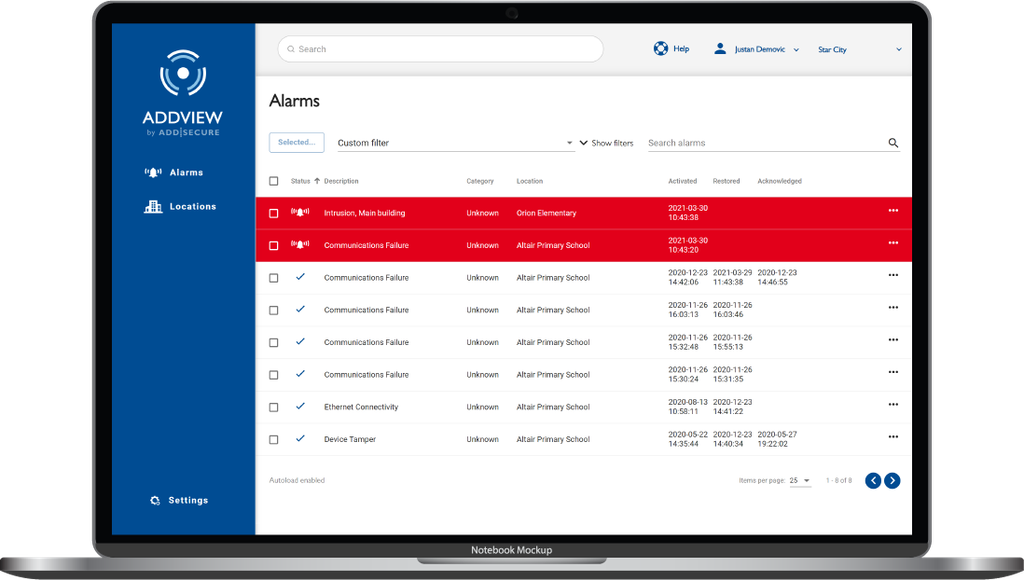Open the more options for the alarm activated 2021-03-30 10:43:20
Image resolution: width=1024 pixels, height=580 pixels.
coord(893,243)
